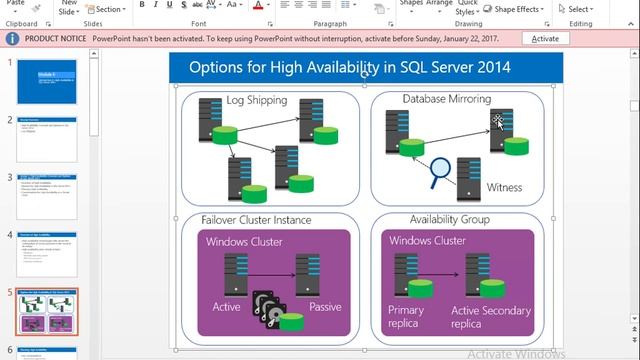Viewport: 640px width, 360px height.
Task: Click the Witness label
Action: (504, 187)
